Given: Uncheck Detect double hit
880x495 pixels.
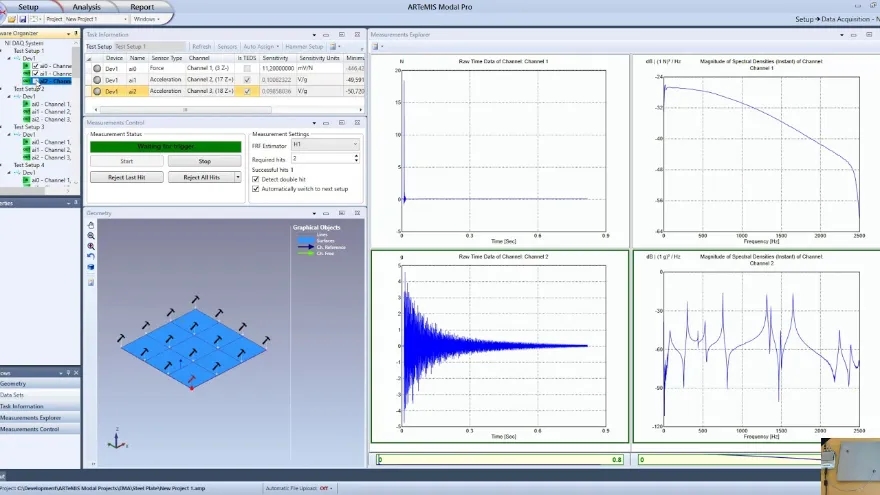Looking at the screenshot, I should click(x=256, y=180).
